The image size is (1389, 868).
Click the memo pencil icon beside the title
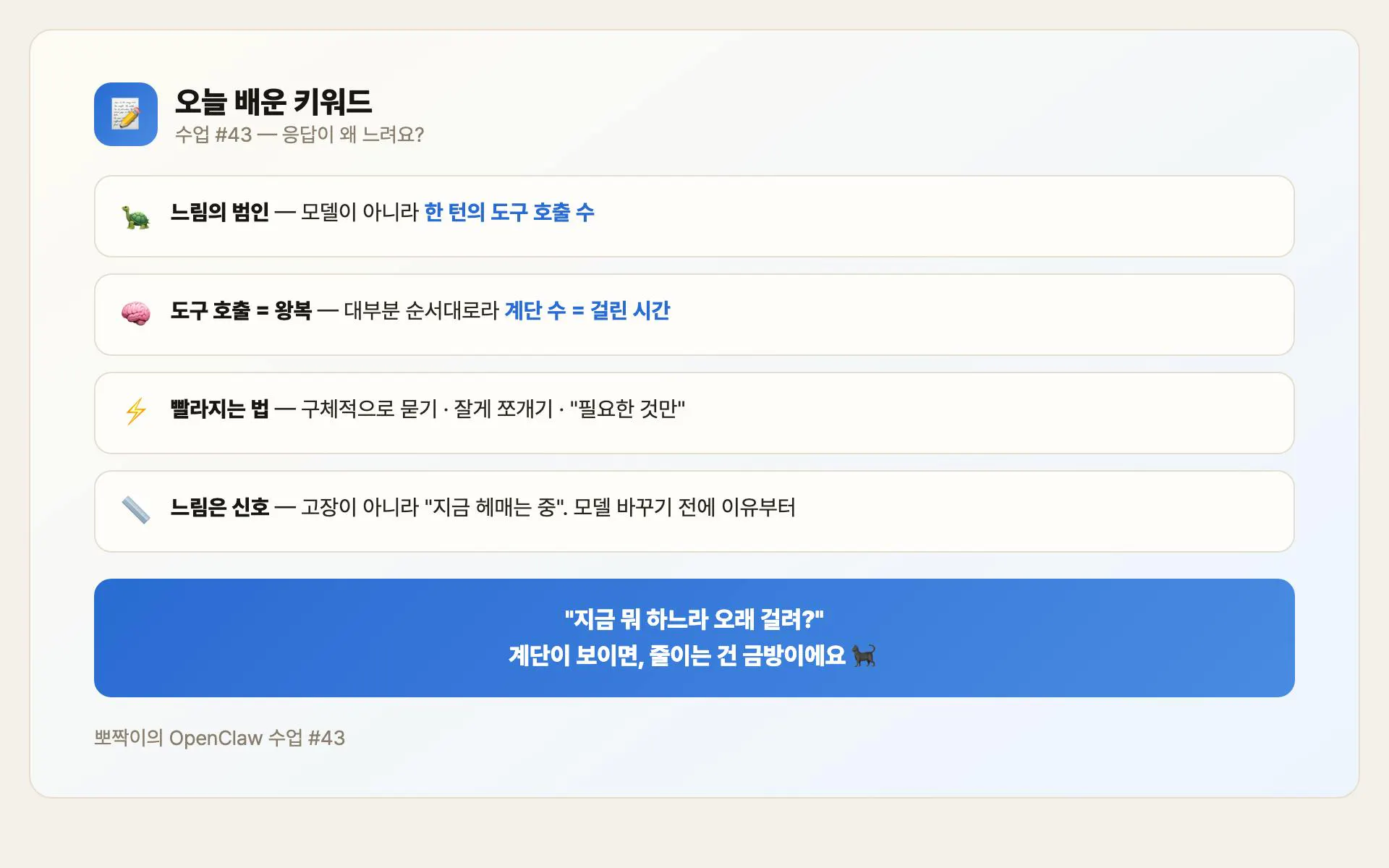point(126,114)
